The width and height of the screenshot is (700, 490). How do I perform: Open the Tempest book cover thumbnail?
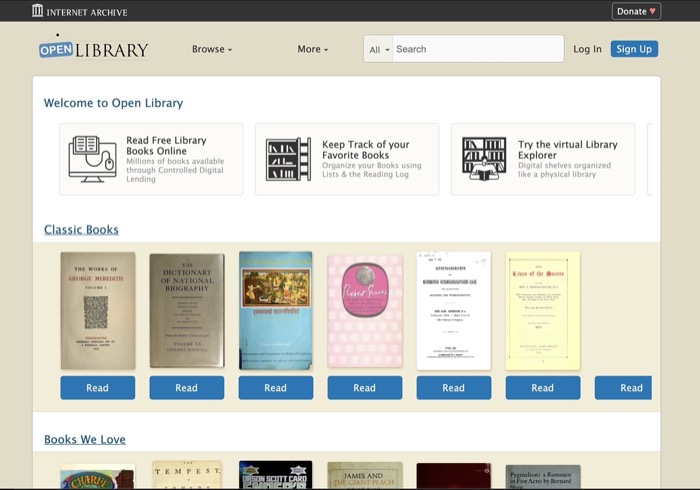(x=187, y=475)
